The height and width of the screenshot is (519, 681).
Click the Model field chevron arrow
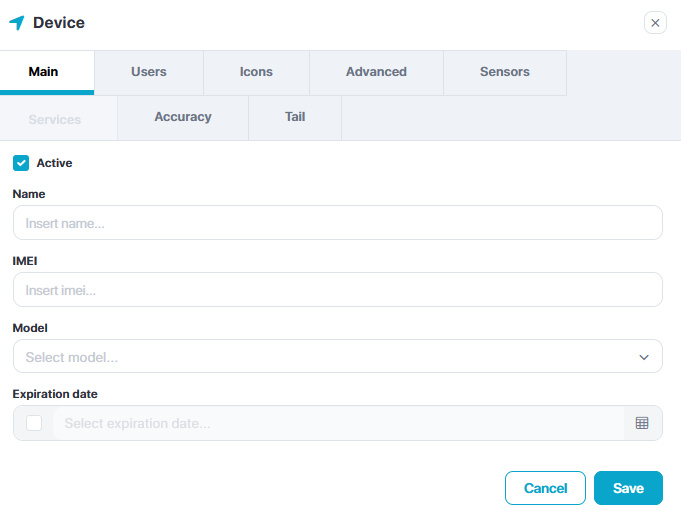click(643, 357)
